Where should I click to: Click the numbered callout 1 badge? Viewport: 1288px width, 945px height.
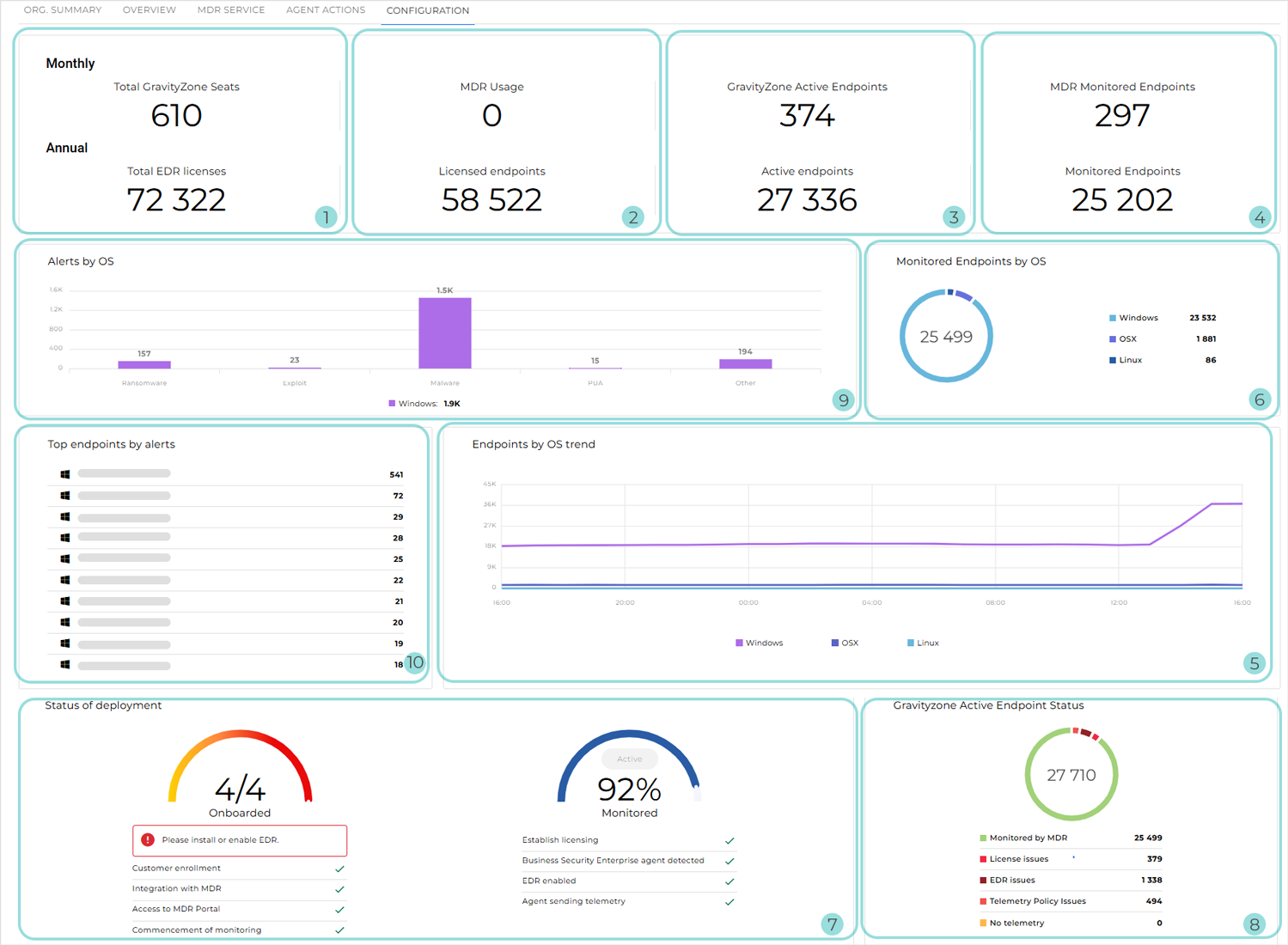326,216
